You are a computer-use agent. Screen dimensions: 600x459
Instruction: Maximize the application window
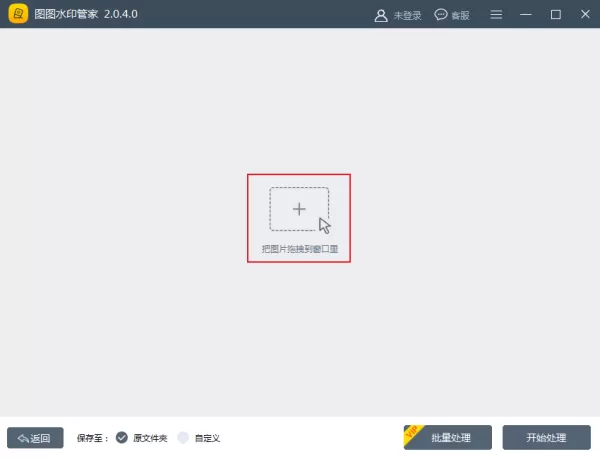556,15
